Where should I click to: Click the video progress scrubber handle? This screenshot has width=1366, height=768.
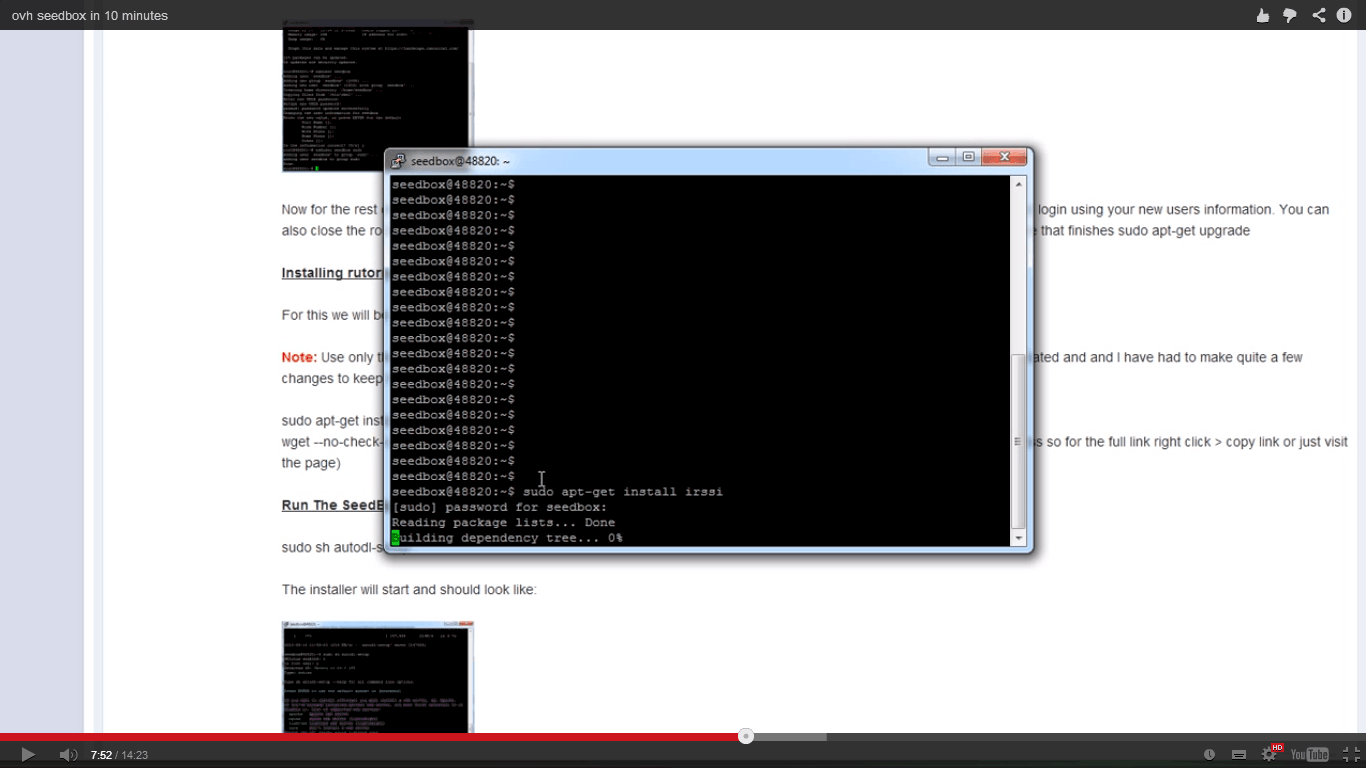(x=746, y=737)
